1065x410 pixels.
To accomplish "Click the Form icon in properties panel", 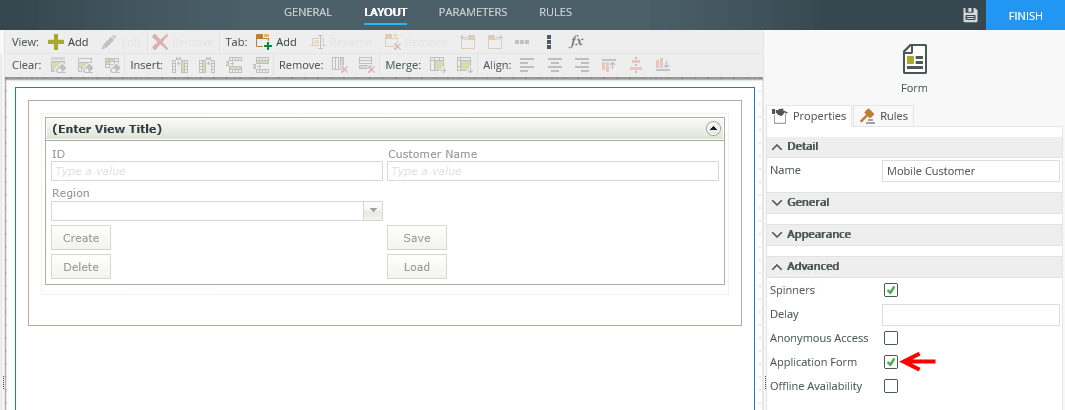I will coord(914,60).
